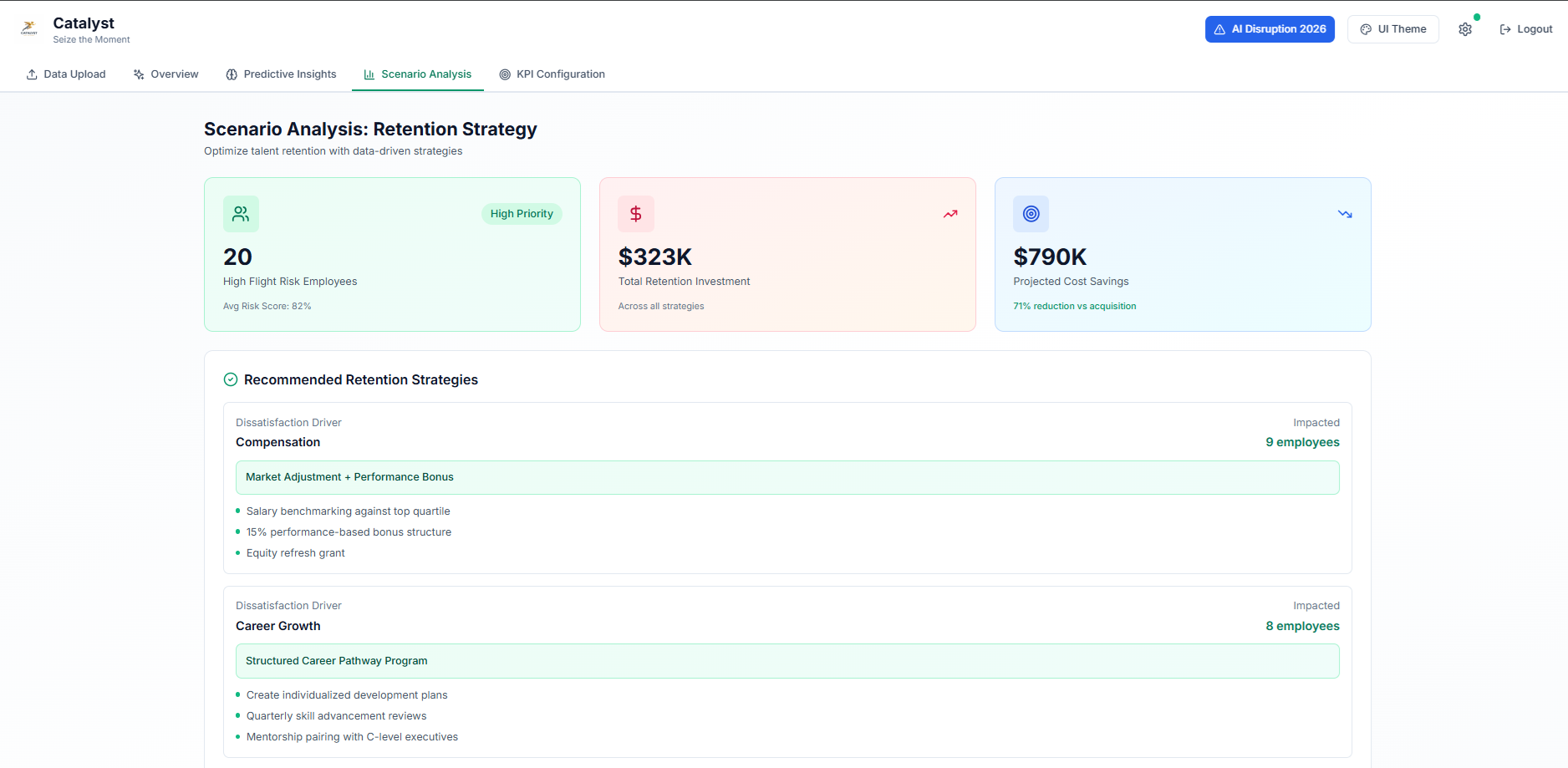Click the brain icon on Predictive Insights tab
This screenshot has width=1568, height=768.
tap(232, 74)
